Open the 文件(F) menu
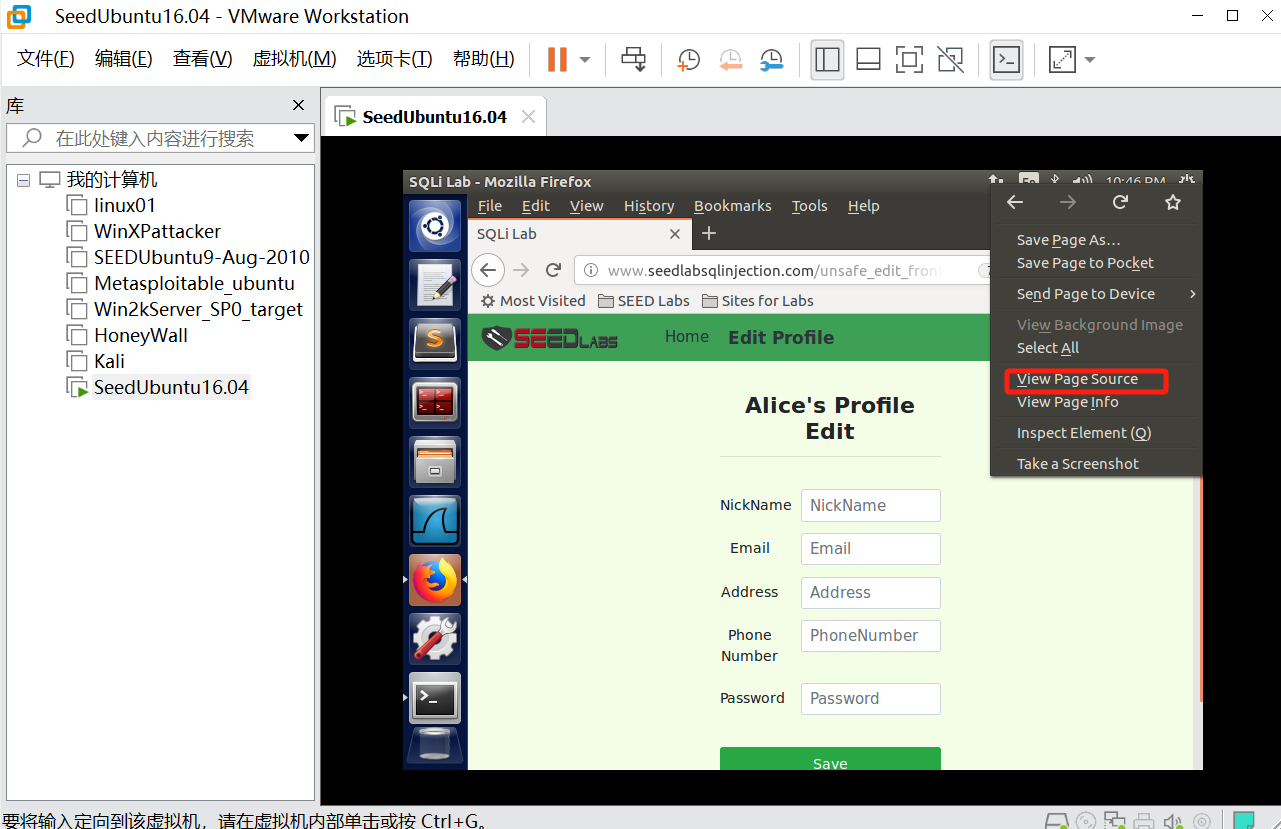 tap(46, 59)
